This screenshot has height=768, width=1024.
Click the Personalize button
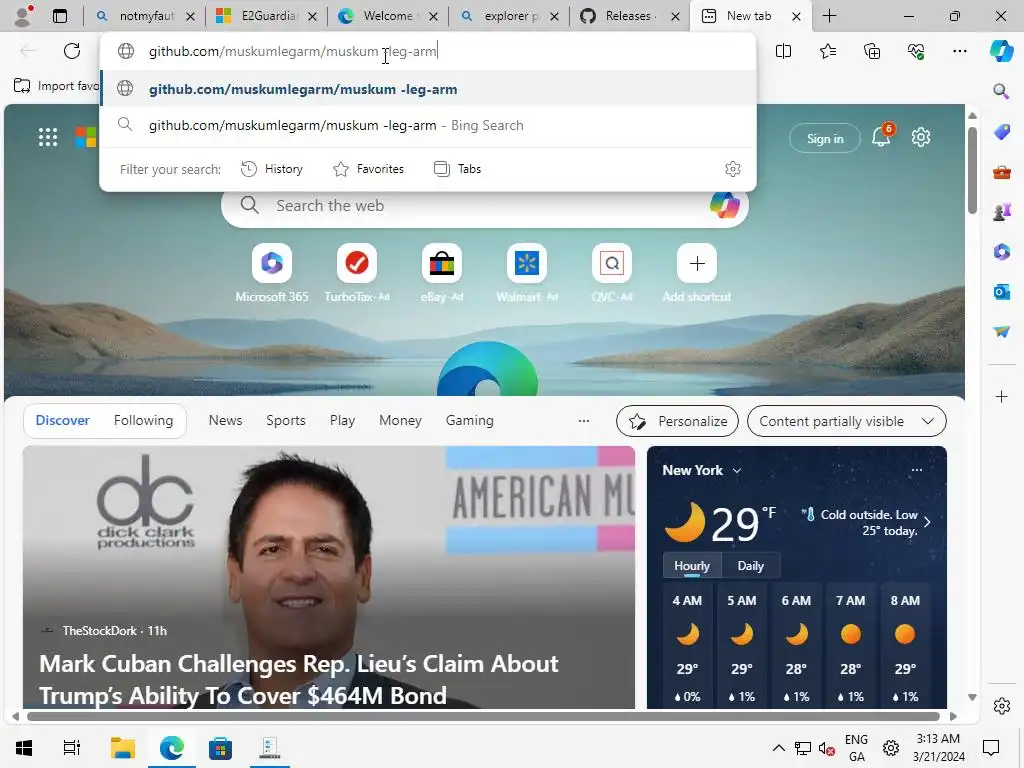[x=677, y=421]
